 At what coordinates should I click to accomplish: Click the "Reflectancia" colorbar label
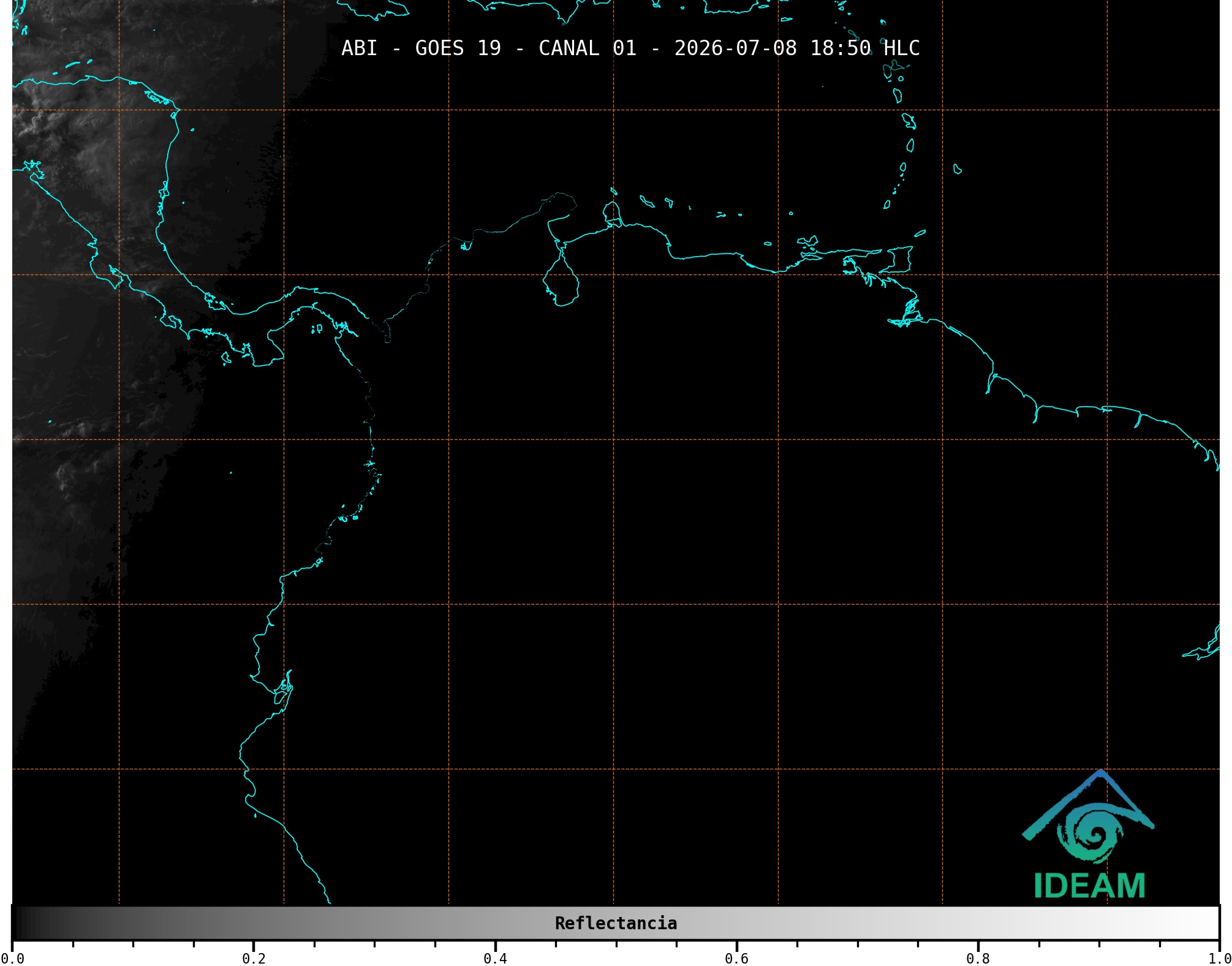click(616, 923)
